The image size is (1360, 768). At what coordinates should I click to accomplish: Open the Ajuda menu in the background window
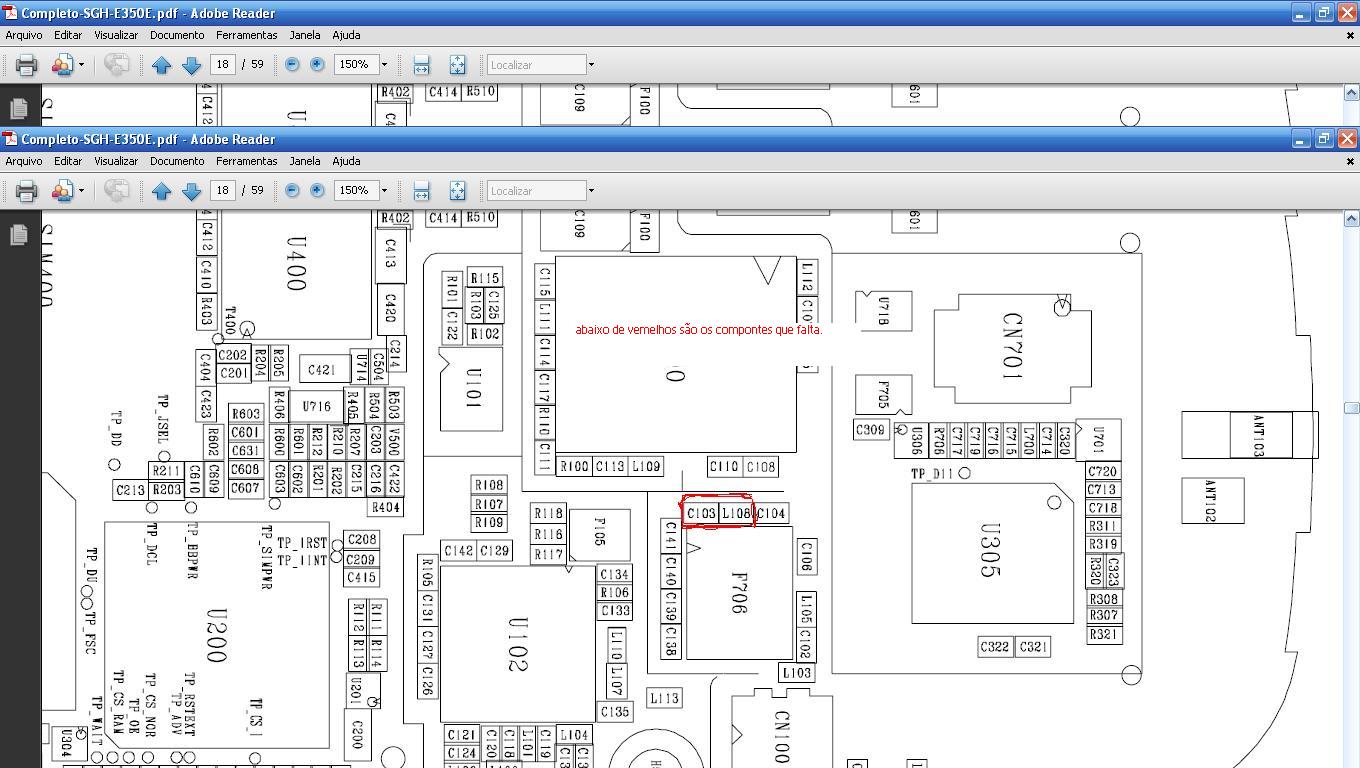346,35
